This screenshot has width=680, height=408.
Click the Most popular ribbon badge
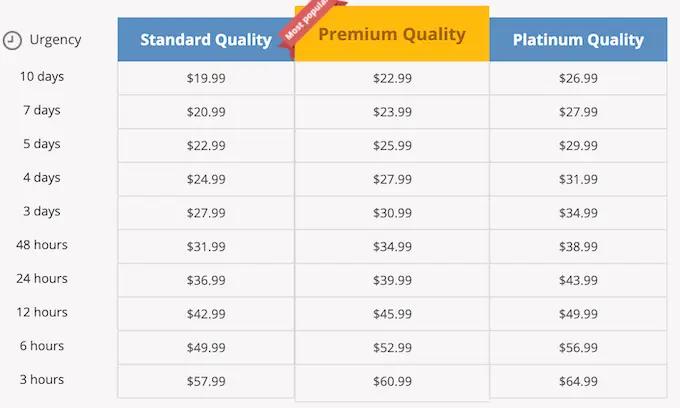pos(311,22)
